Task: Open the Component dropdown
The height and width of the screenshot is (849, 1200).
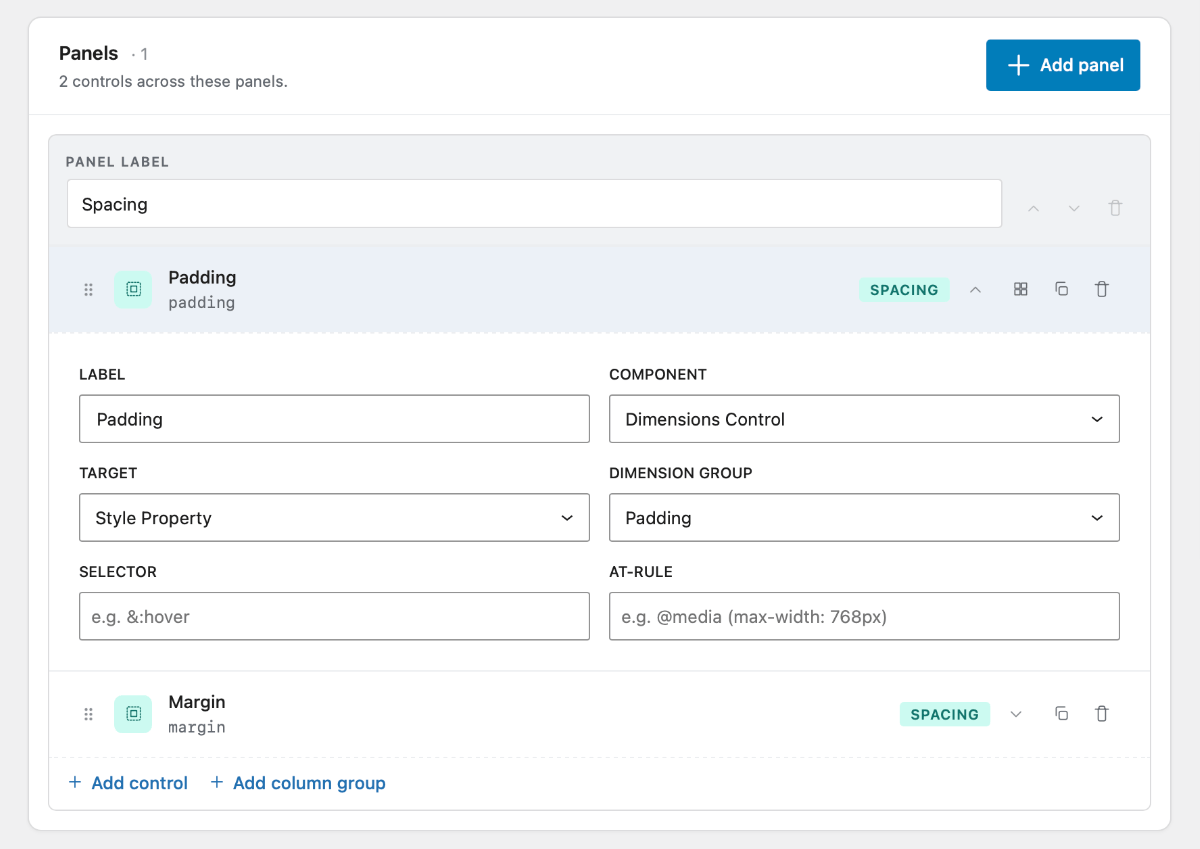Action: pos(864,419)
